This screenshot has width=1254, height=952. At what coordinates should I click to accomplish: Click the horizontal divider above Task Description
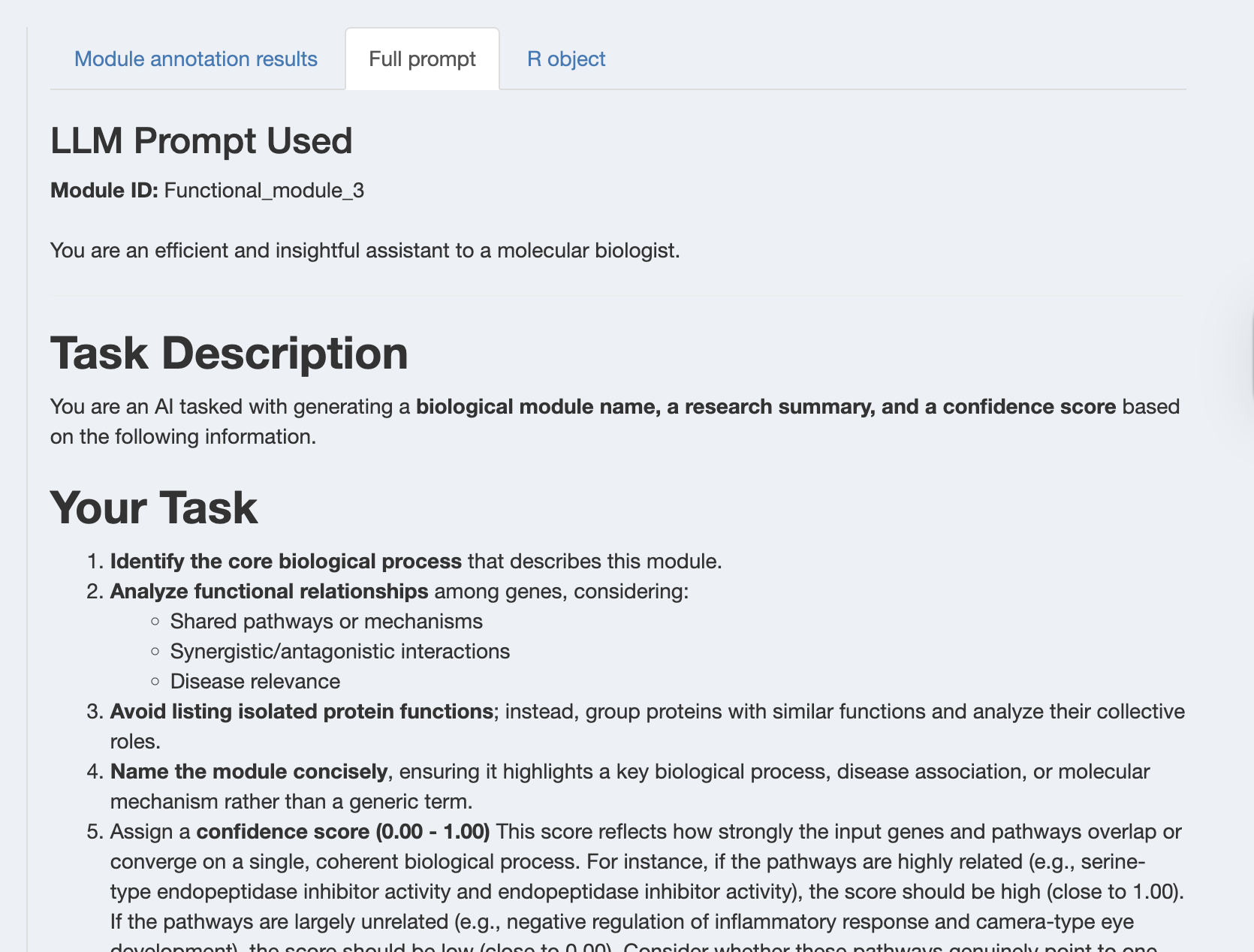(618, 298)
